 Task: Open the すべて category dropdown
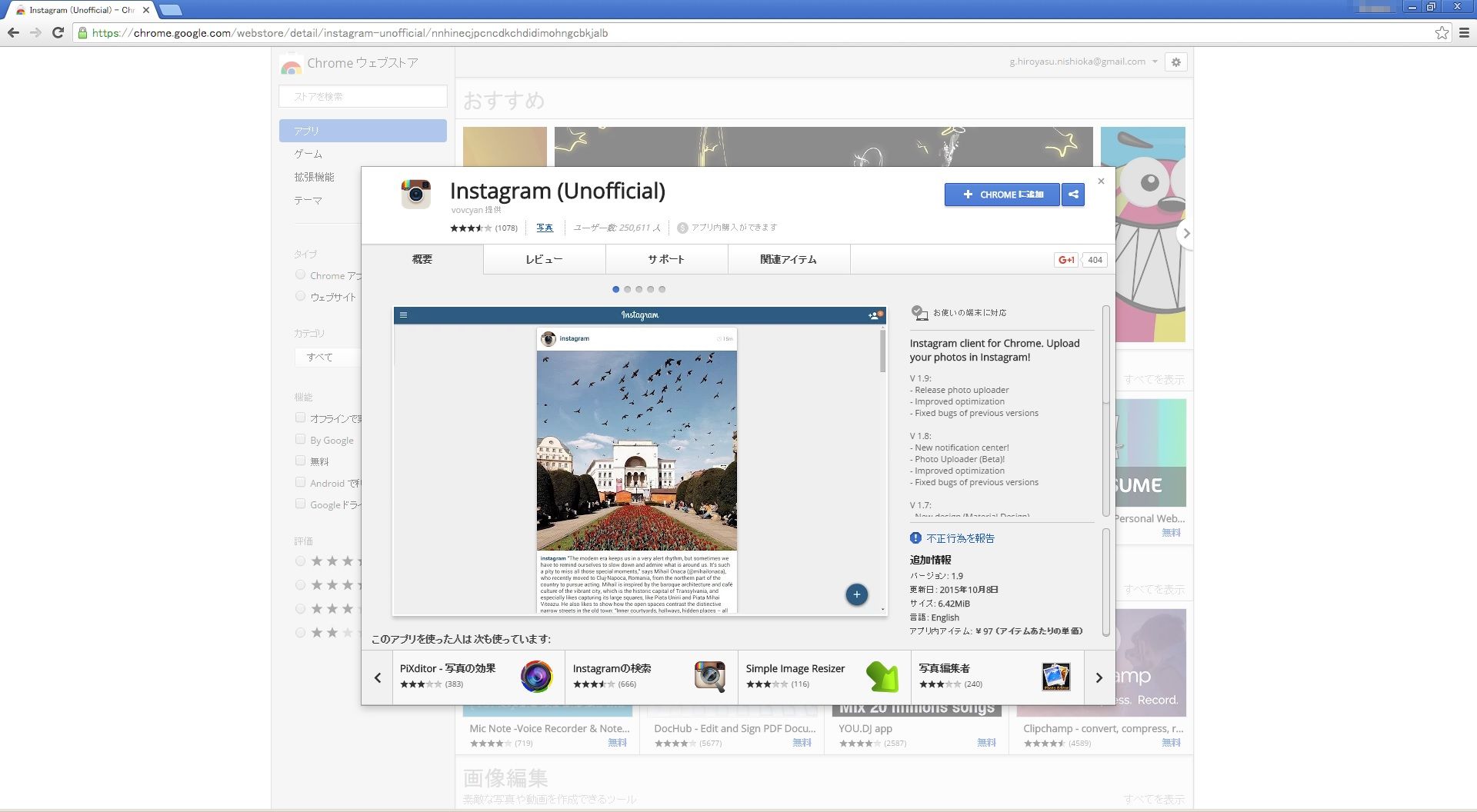(327, 357)
